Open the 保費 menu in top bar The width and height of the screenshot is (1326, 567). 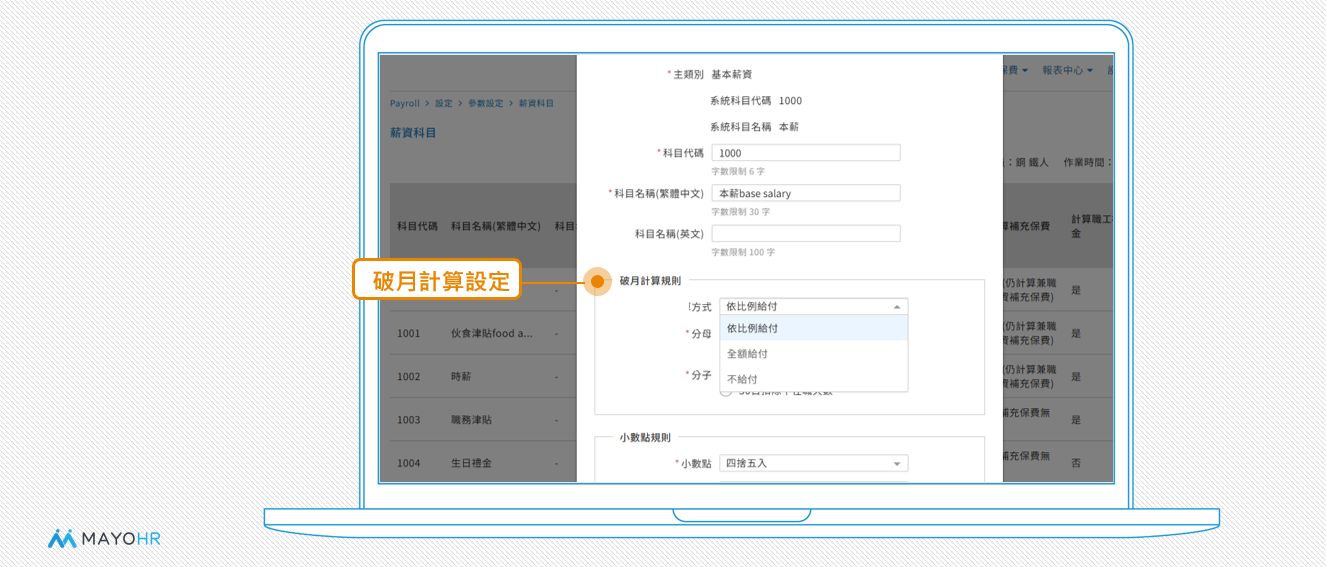(1013, 70)
